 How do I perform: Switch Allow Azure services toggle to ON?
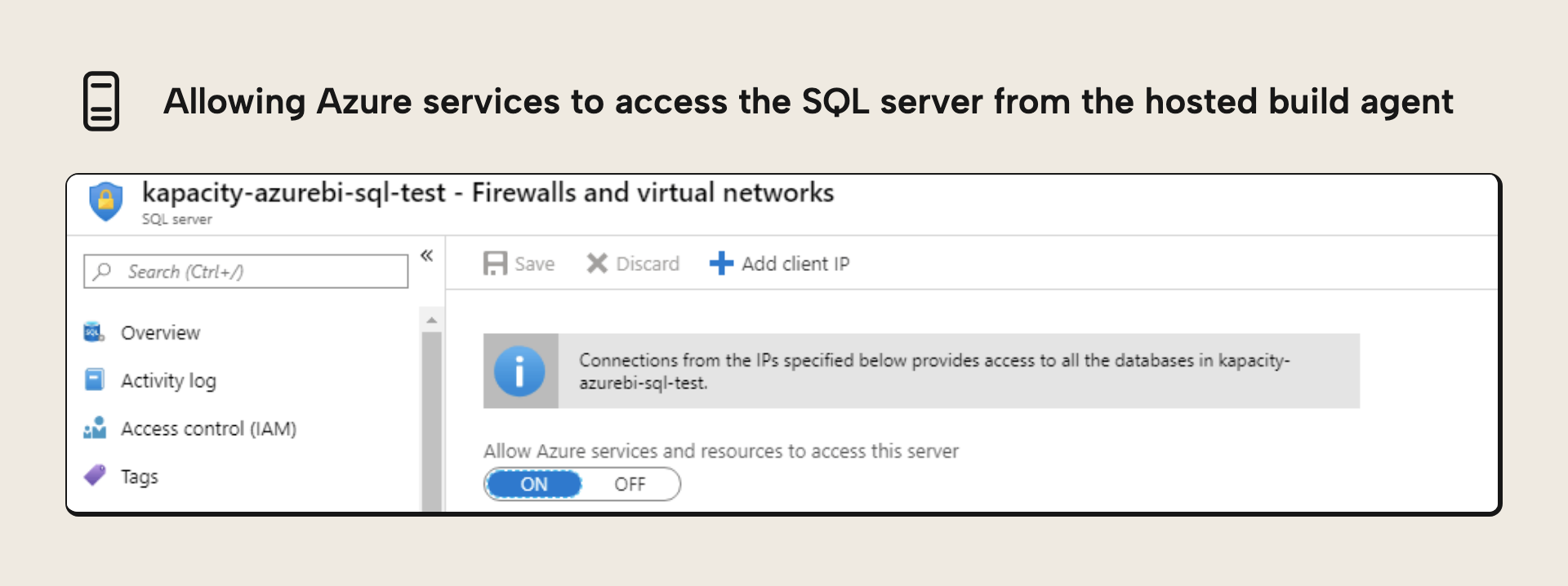pyautogui.click(x=533, y=484)
